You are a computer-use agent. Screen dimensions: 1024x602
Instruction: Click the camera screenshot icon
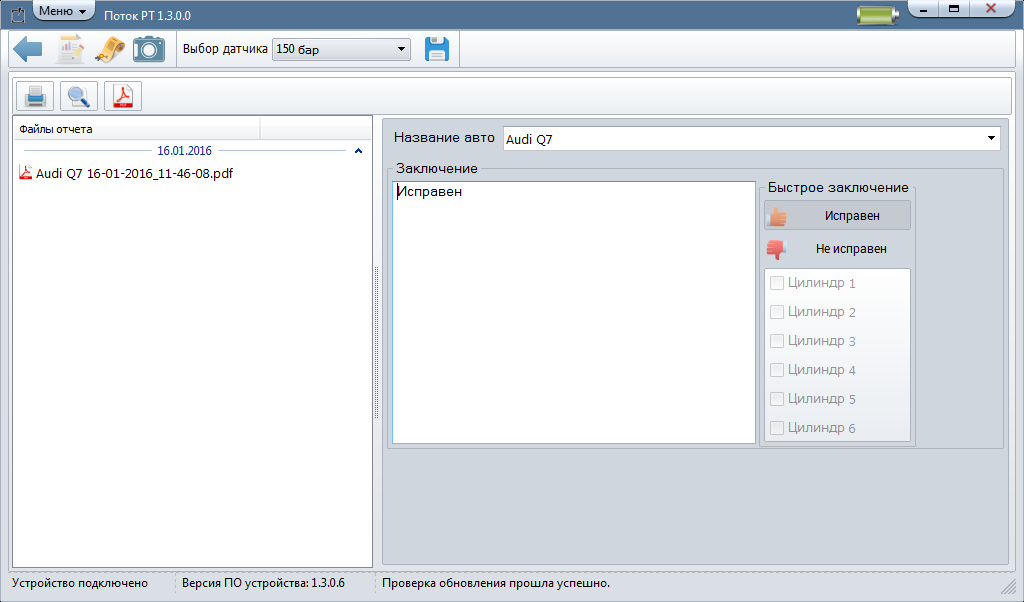click(149, 49)
